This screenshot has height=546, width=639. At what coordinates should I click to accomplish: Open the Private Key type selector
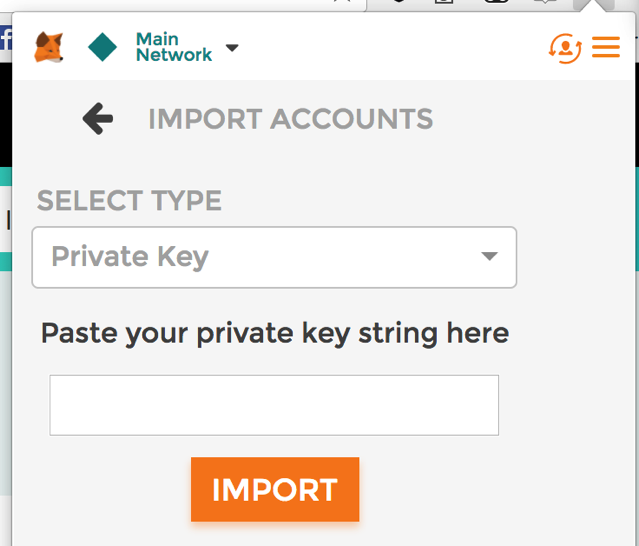click(x=274, y=257)
